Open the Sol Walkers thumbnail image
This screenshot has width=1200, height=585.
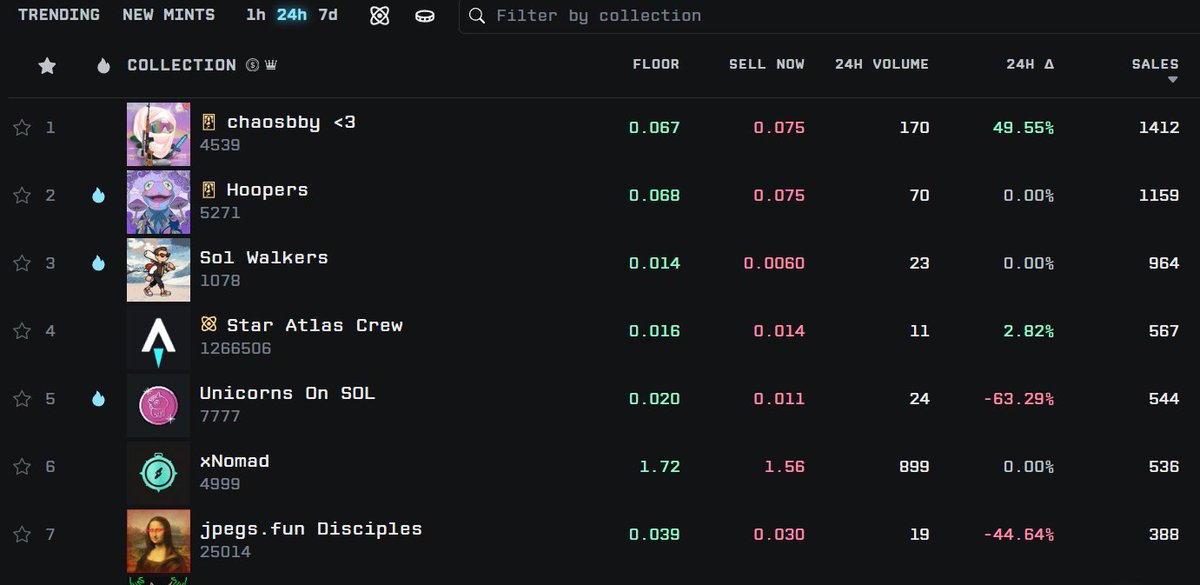click(158, 270)
